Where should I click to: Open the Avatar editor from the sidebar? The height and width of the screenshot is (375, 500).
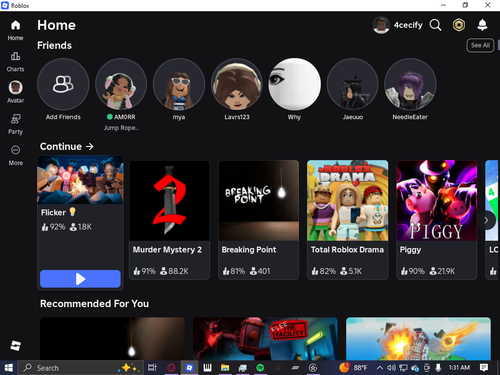(15, 92)
